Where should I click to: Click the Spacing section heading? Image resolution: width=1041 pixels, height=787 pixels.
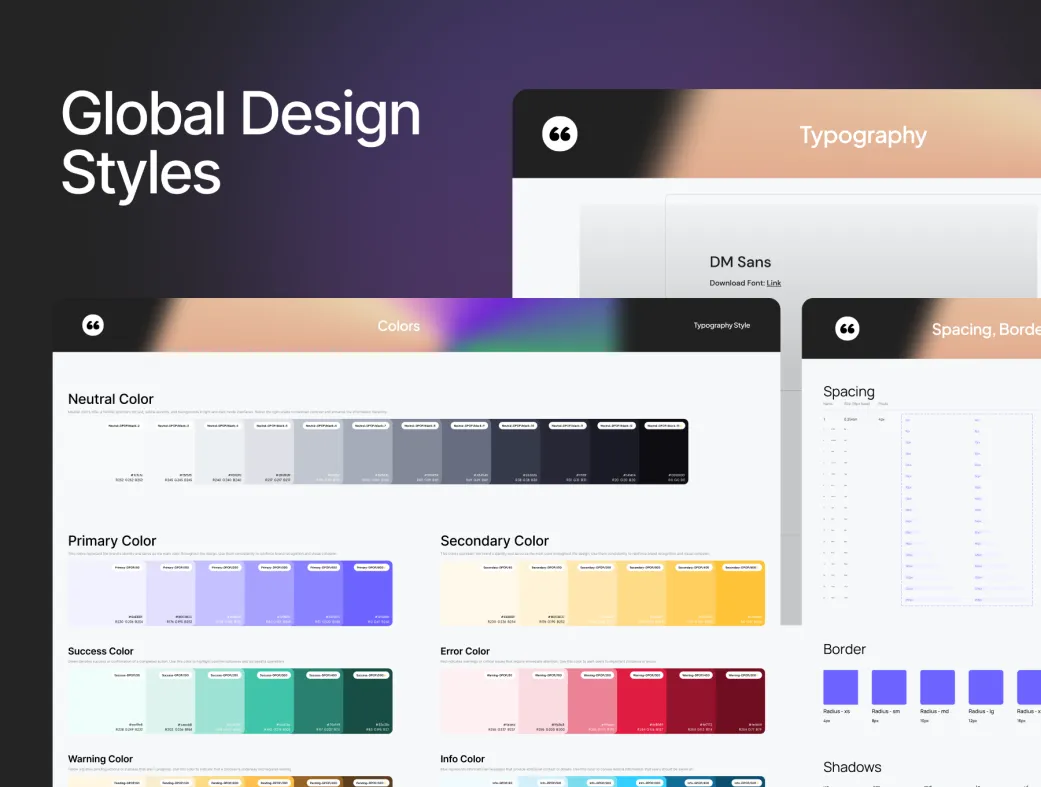(848, 392)
